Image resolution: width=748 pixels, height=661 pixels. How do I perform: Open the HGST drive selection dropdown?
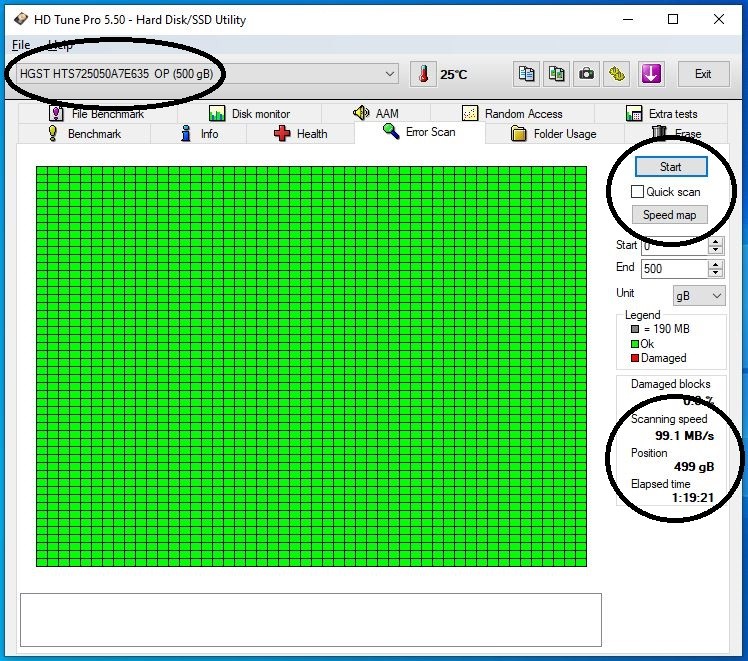[x=208, y=74]
